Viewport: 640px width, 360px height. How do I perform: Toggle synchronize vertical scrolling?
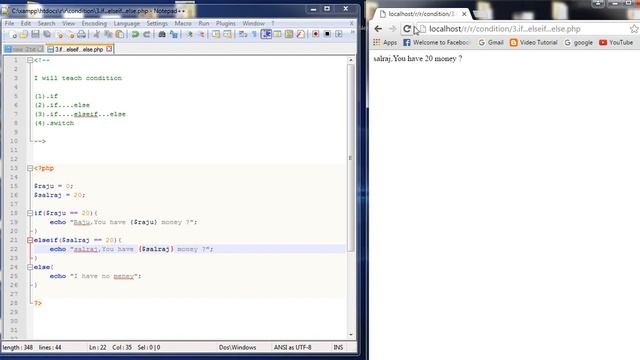click(x=216, y=35)
